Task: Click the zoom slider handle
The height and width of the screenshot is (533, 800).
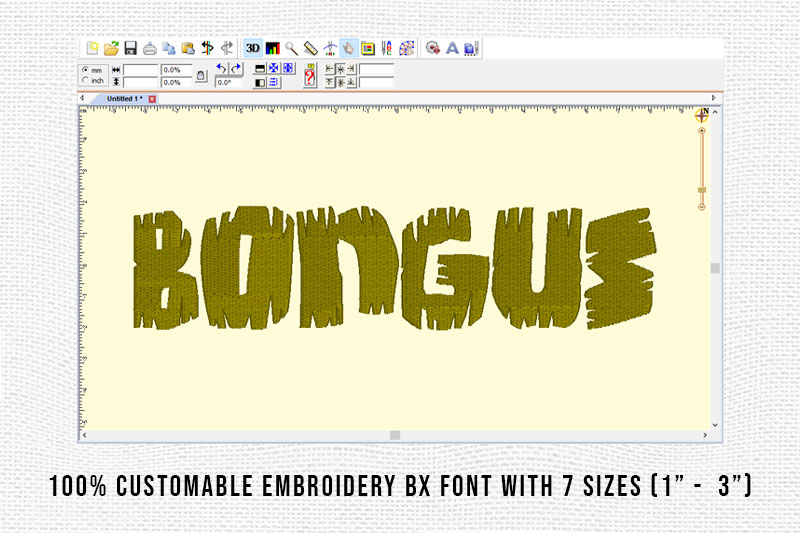Action: 702,190
